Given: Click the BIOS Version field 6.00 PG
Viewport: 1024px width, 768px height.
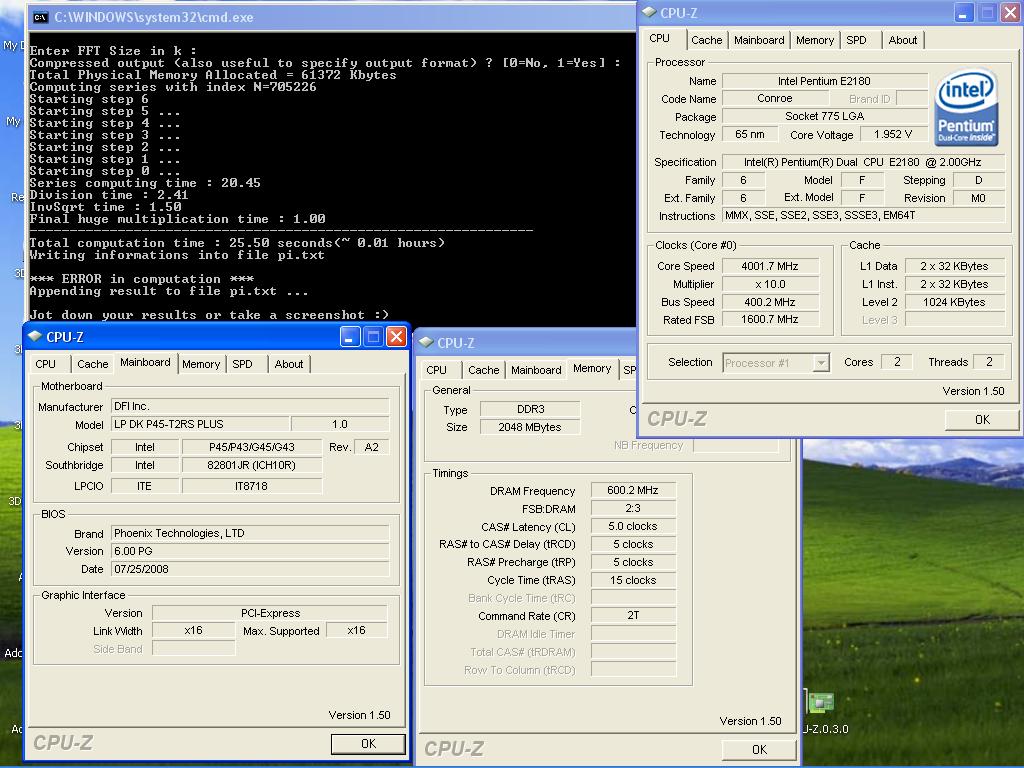Looking at the screenshot, I should point(250,551).
